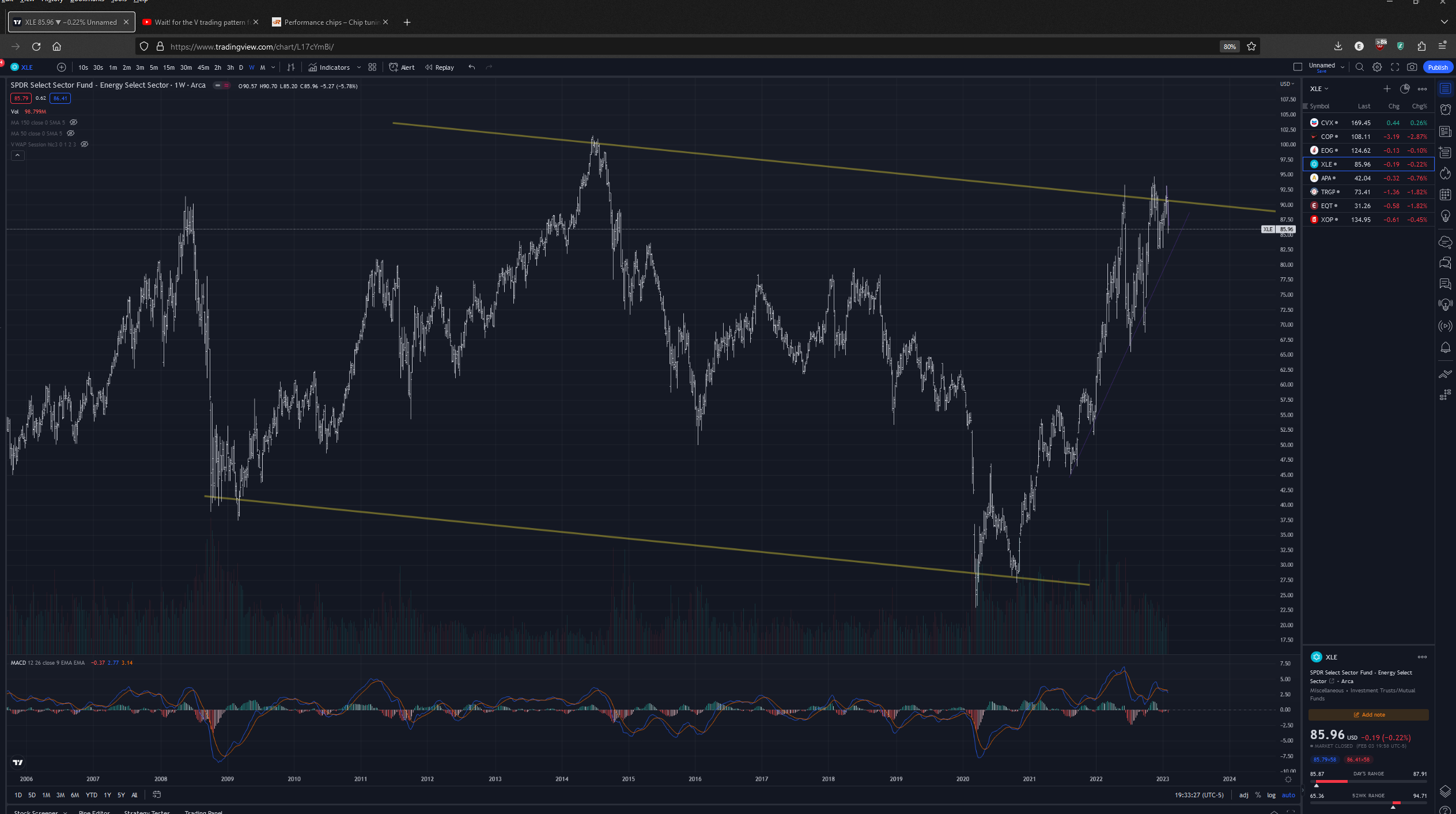Image resolution: width=1456 pixels, height=814 pixels.
Task: Toggle auto scale on price axis
Action: pyautogui.click(x=1288, y=795)
